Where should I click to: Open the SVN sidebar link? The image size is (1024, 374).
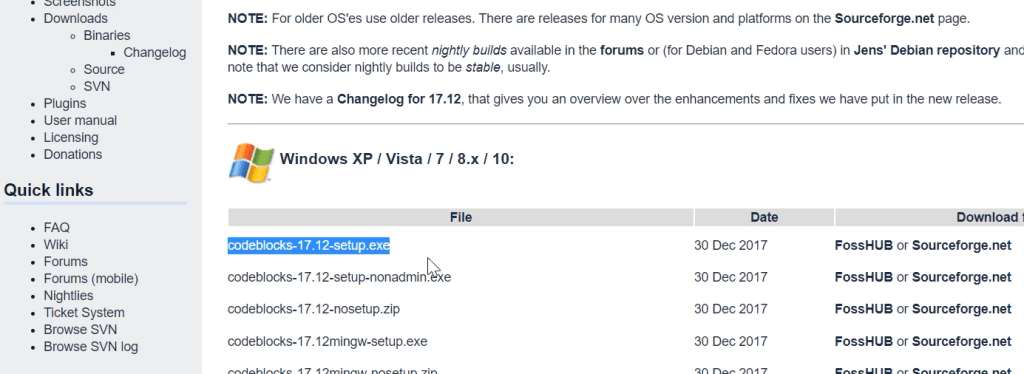(x=97, y=86)
